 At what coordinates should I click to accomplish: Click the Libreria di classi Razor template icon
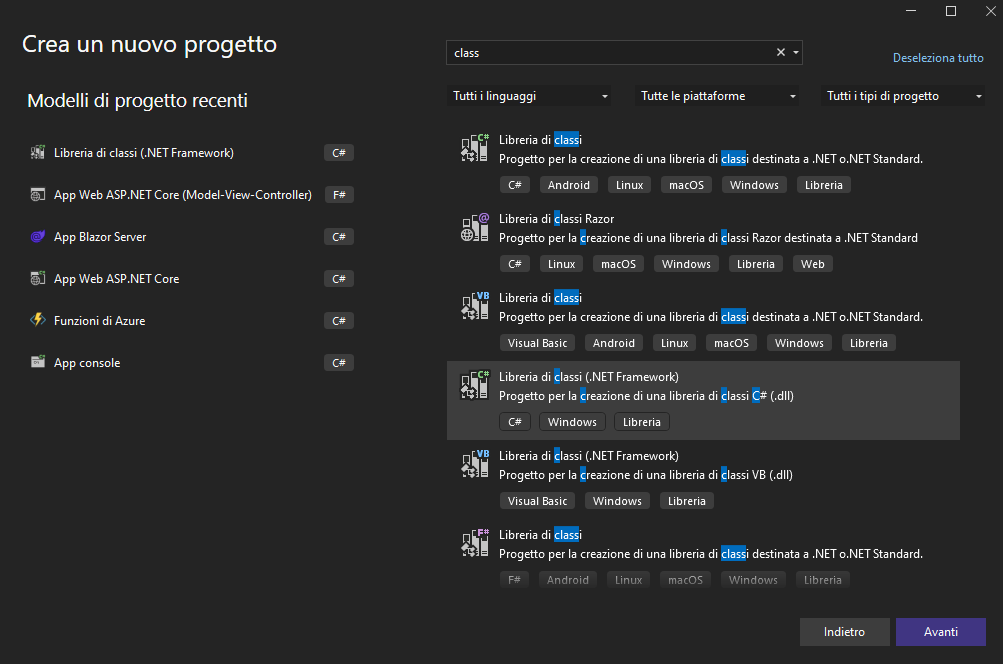coord(475,227)
